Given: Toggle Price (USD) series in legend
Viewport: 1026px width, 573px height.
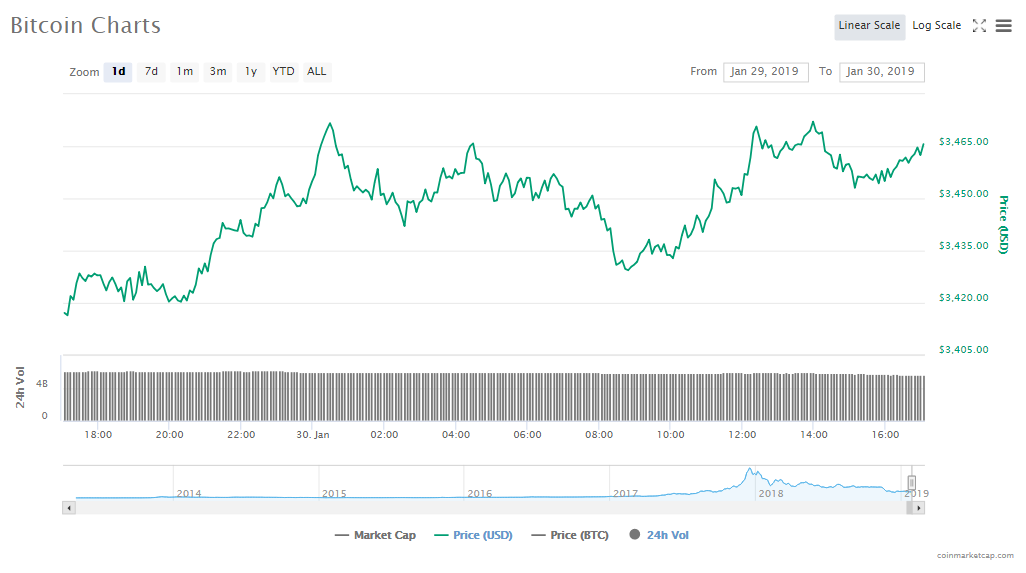Looking at the screenshot, I should [x=474, y=535].
